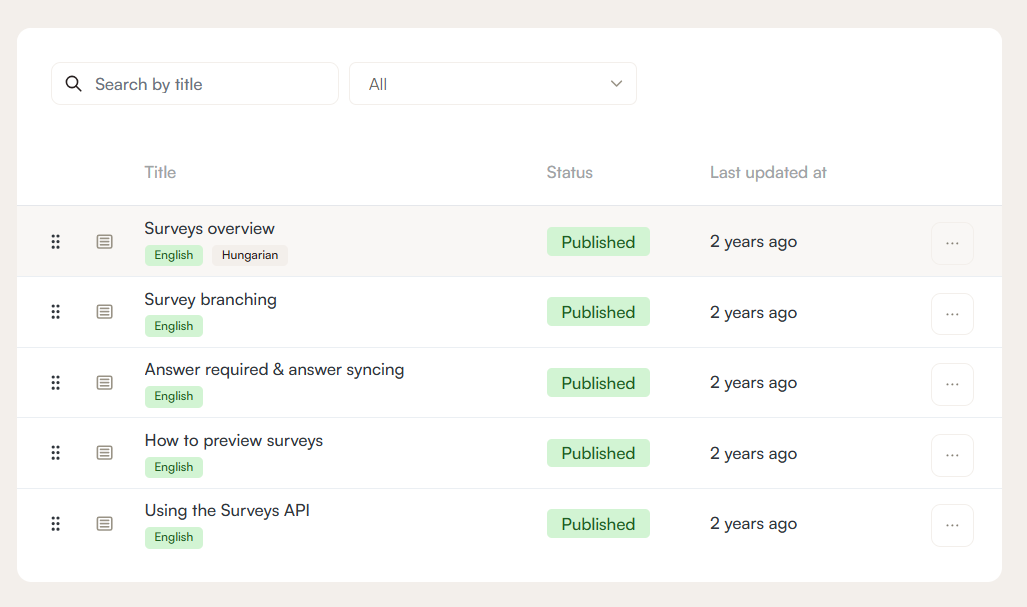Screen dimensions: 1027x607
Task: Click the Hungarian language tag
Action: pos(250,255)
